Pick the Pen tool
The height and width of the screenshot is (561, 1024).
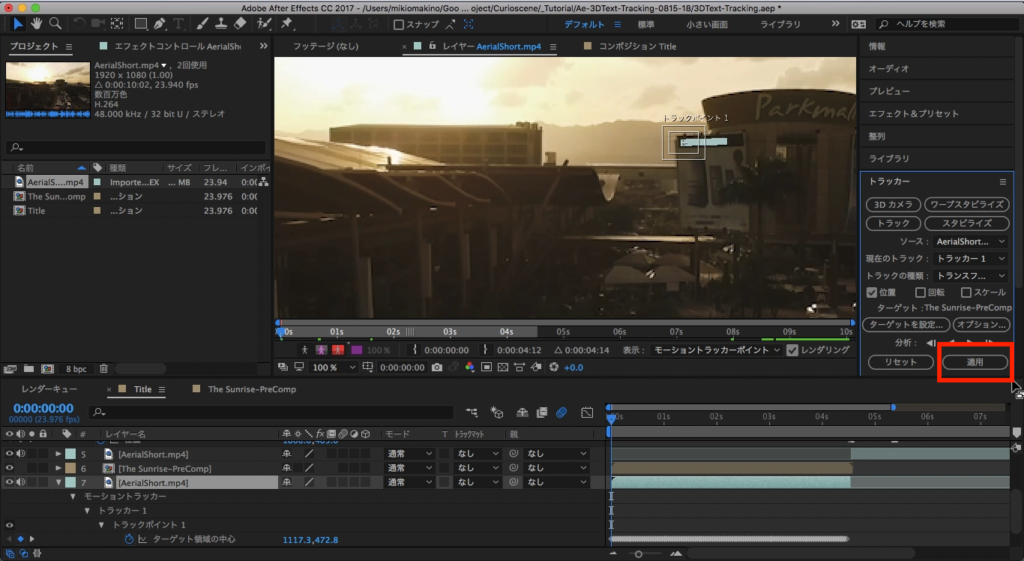(159, 24)
